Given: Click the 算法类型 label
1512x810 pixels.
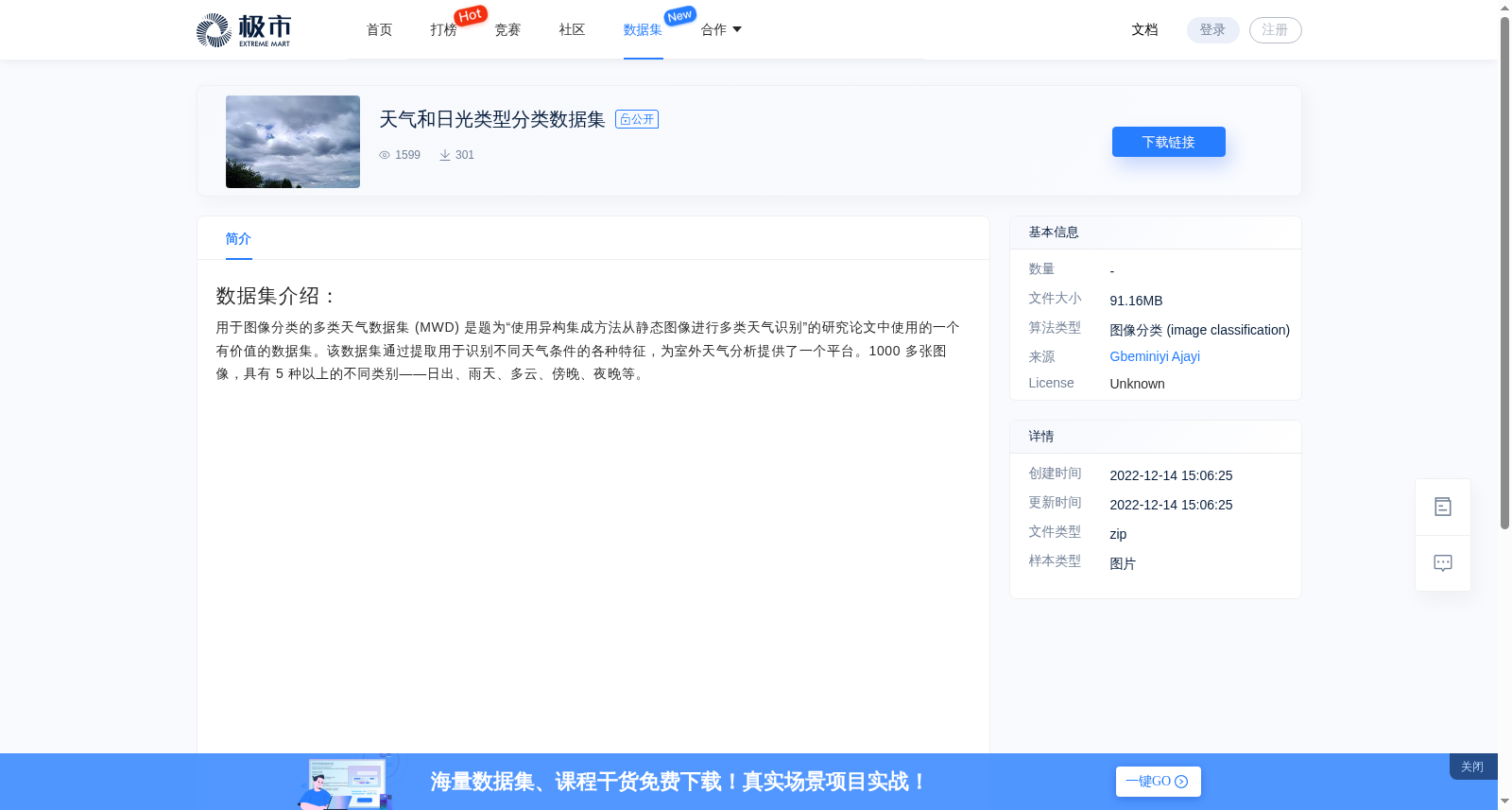Looking at the screenshot, I should [x=1055, y=327].
